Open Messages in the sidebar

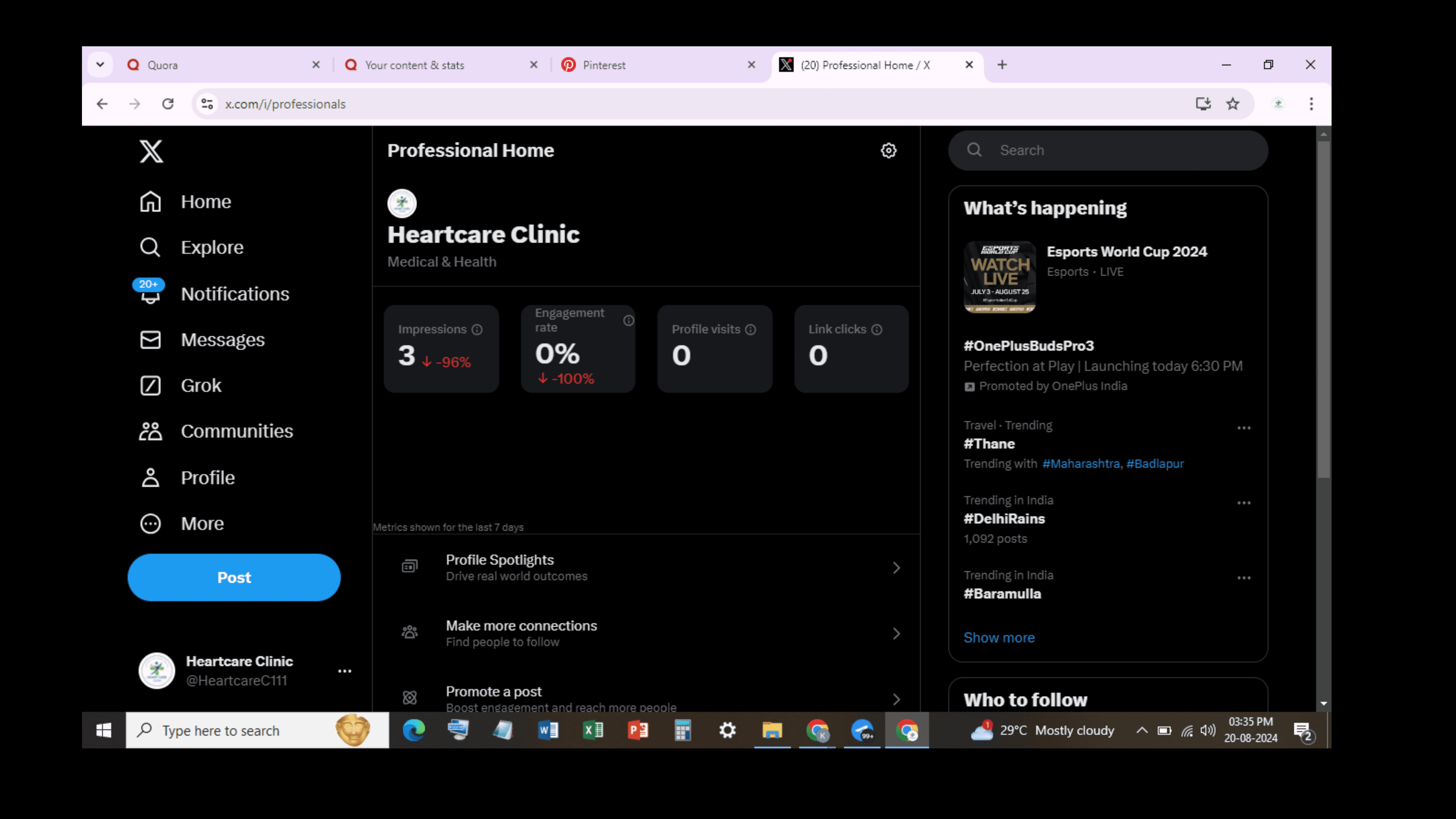click(x=202, y=340)
